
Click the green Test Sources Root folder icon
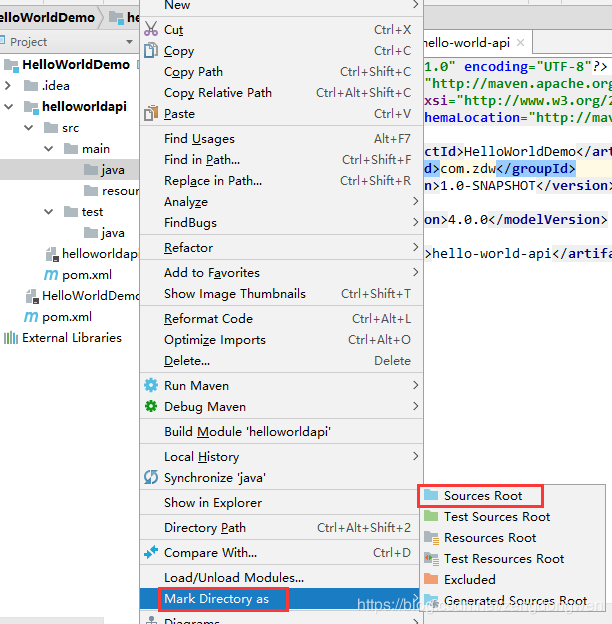pyautogui.click(x=431, y=516)
